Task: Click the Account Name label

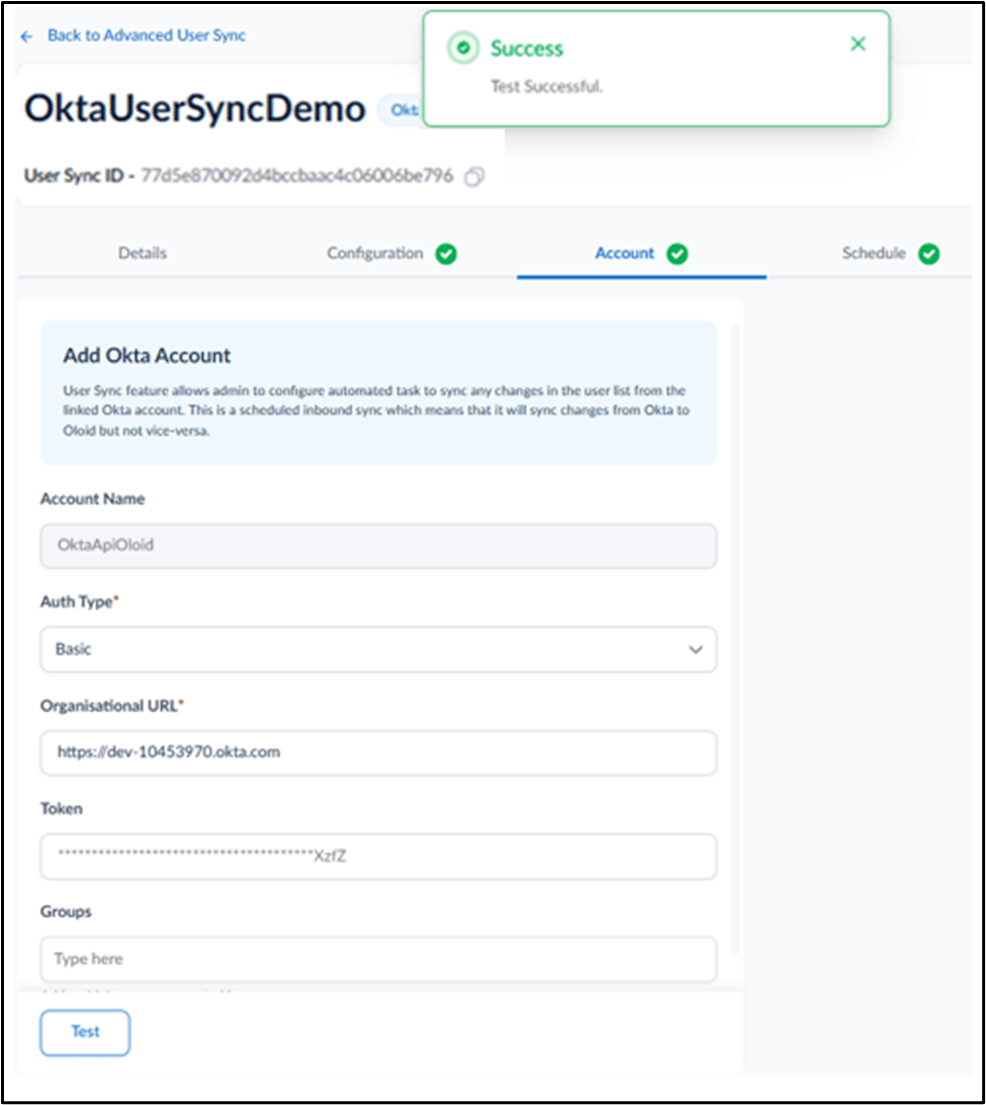Action: coord(92,499)
